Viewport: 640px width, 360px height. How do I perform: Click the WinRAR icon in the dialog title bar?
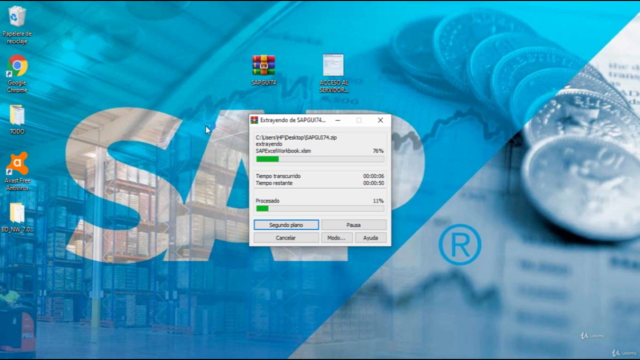pyautogui.click(x=254, y=120)
